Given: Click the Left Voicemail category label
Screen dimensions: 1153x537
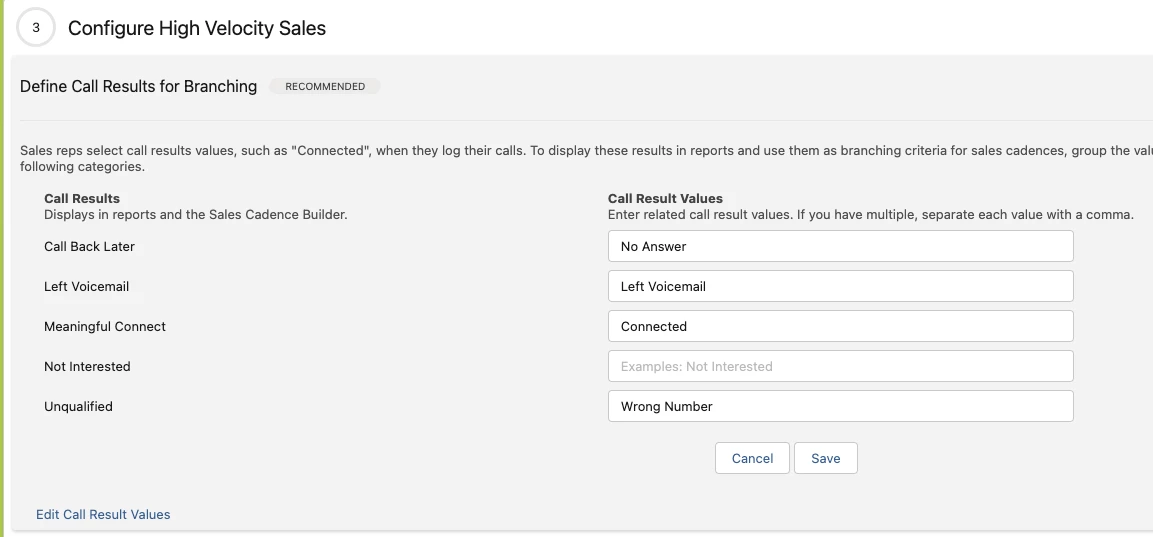Looking at the screenshot, I should pos(86,286).
